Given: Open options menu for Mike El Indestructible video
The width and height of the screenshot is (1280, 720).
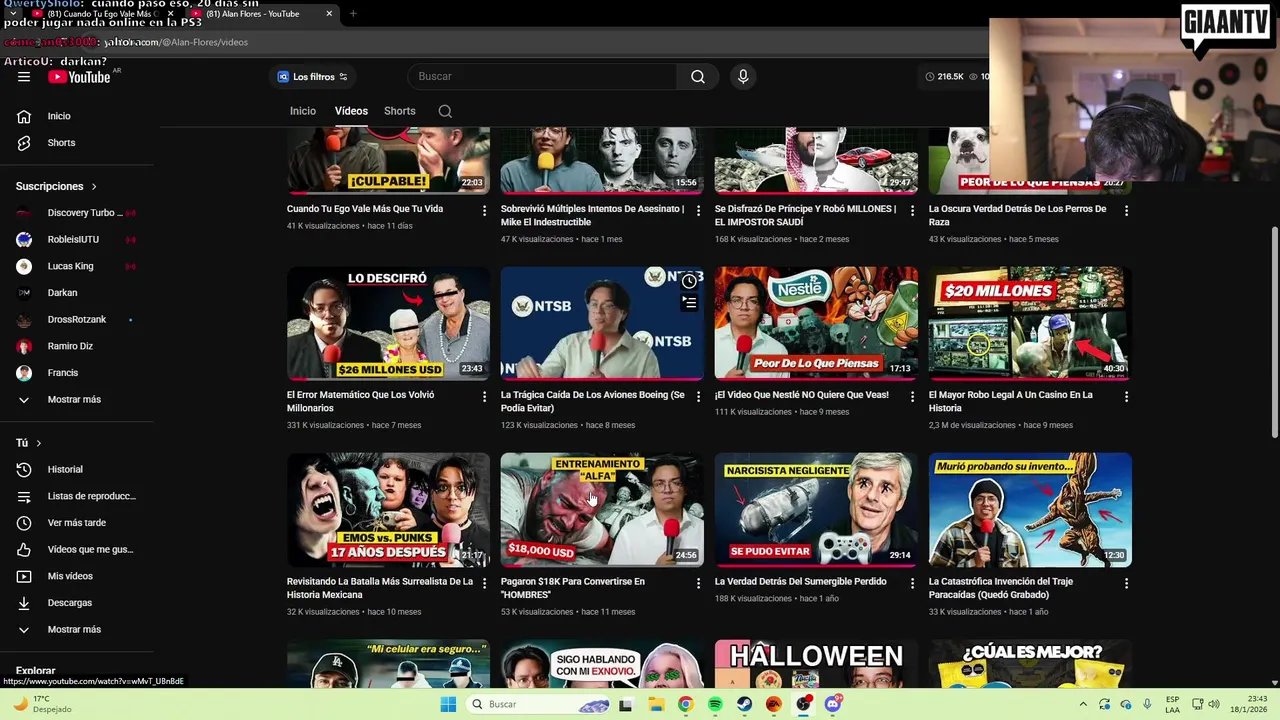Looking at the screenshot, I should click(698, 211).
